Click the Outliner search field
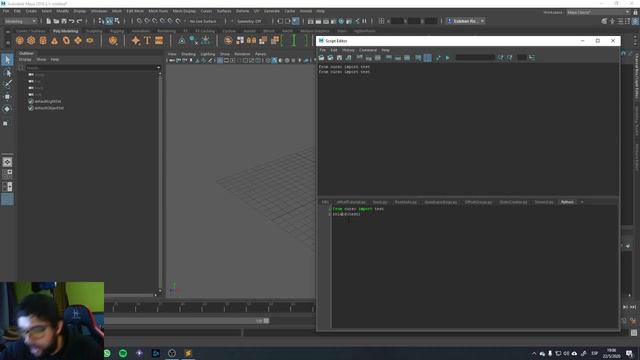640x360 pixels. point(90,68)
